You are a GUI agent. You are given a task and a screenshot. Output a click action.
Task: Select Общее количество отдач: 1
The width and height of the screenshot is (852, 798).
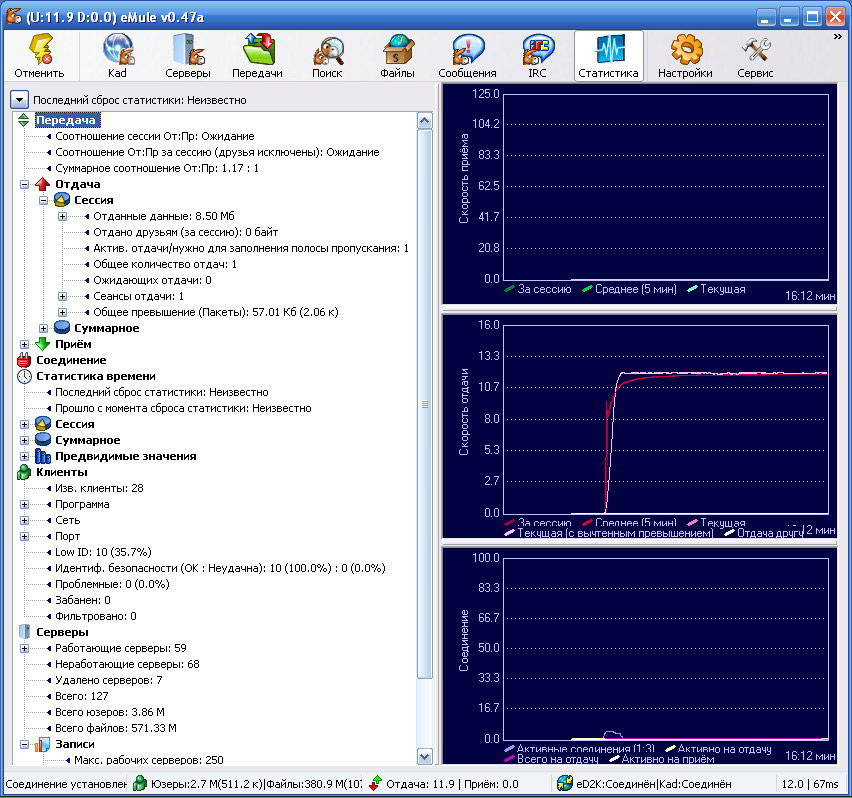tap(165, 264)
